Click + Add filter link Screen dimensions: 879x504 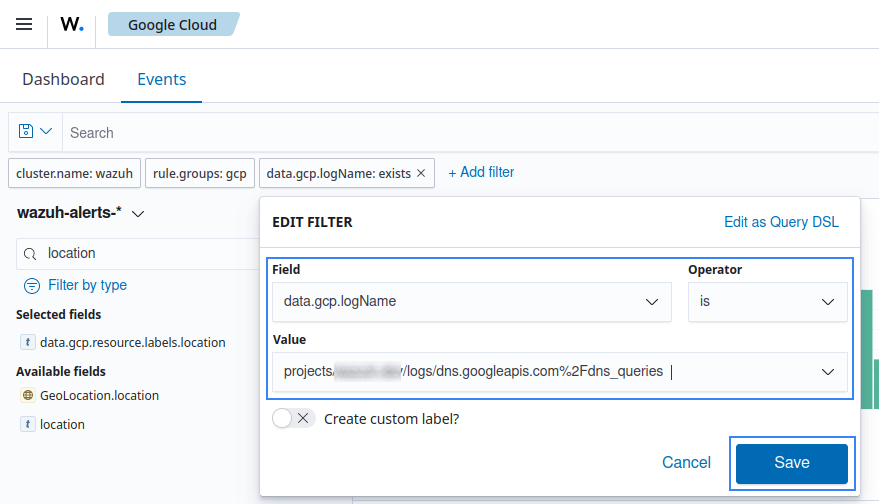(x=481, y=172)
